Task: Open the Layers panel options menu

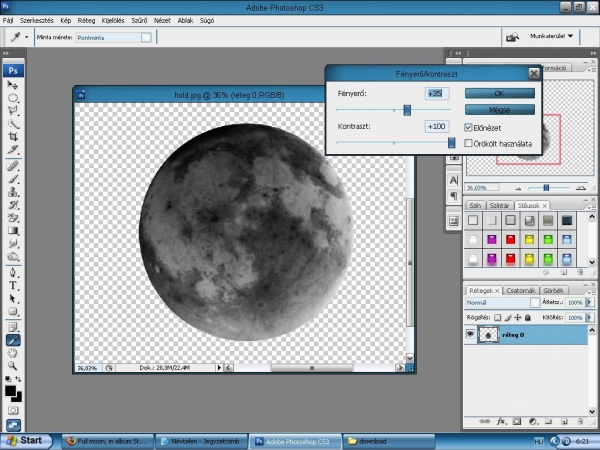Action: pos(592,292)
